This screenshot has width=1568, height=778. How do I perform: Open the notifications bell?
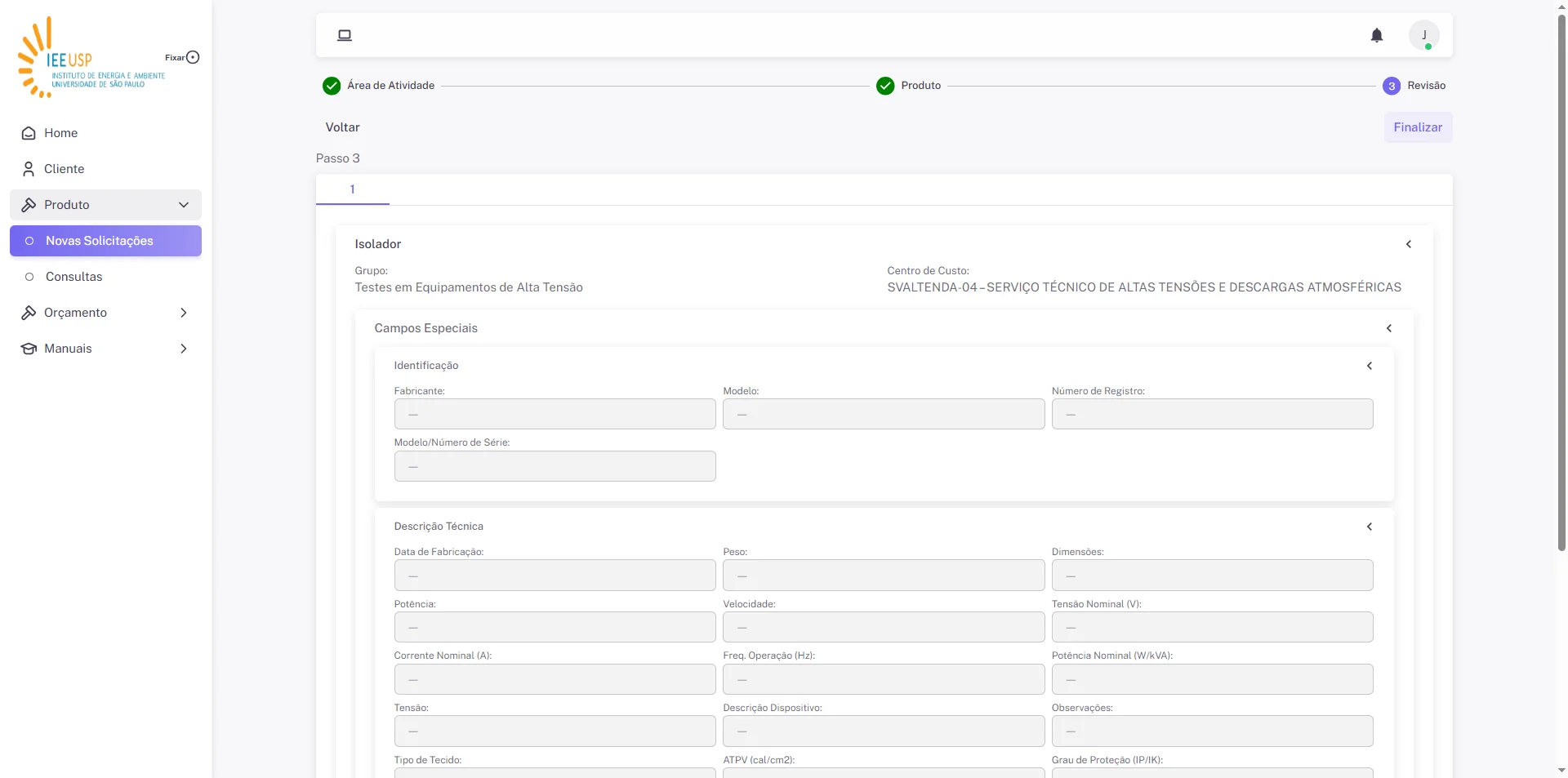(x=1377, y=35)
